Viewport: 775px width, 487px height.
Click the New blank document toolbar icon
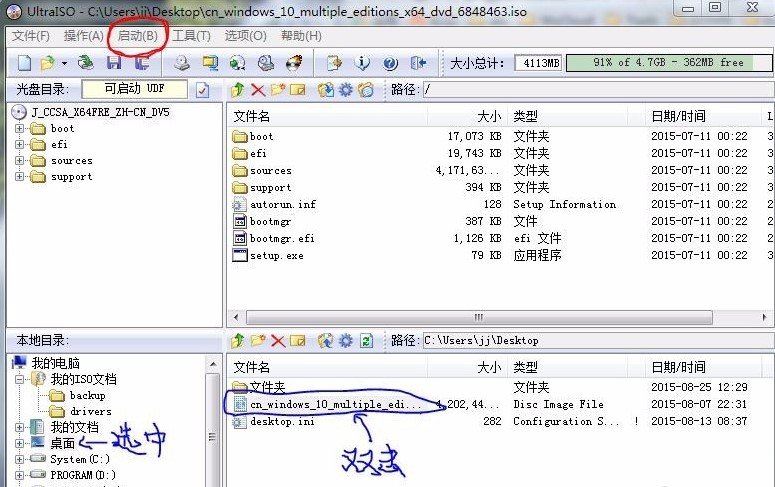point(24,63)
